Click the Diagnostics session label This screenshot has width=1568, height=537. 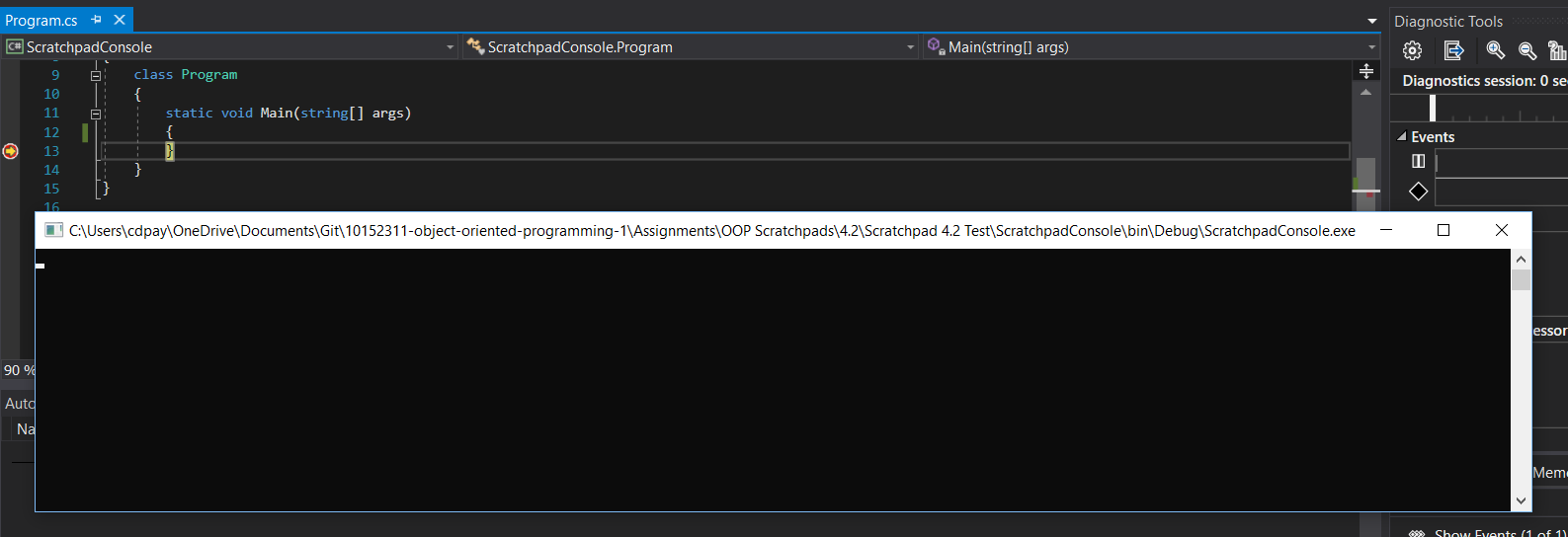(x=1484, y=81)
